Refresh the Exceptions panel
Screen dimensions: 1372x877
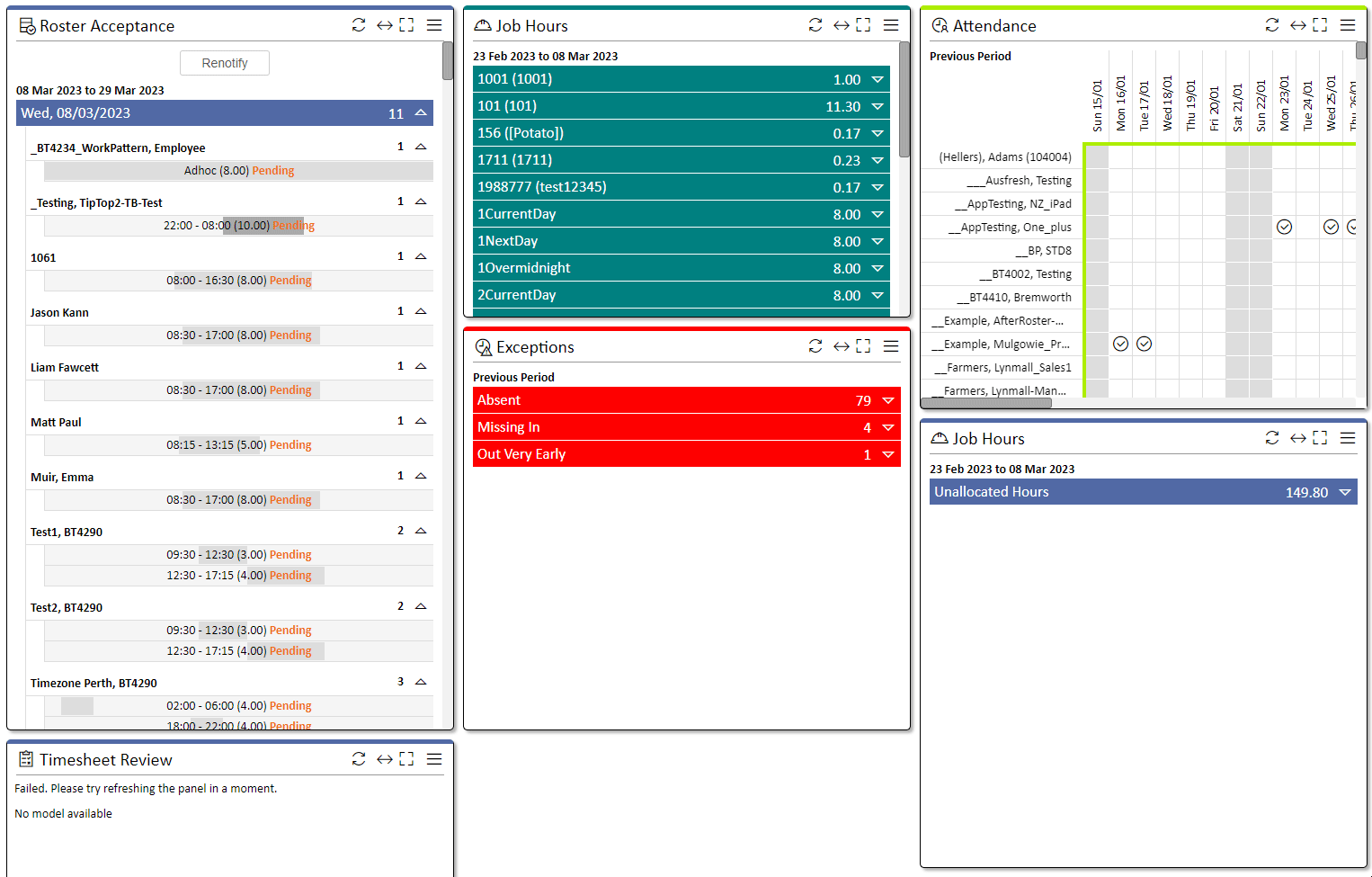tap(815, 346)
